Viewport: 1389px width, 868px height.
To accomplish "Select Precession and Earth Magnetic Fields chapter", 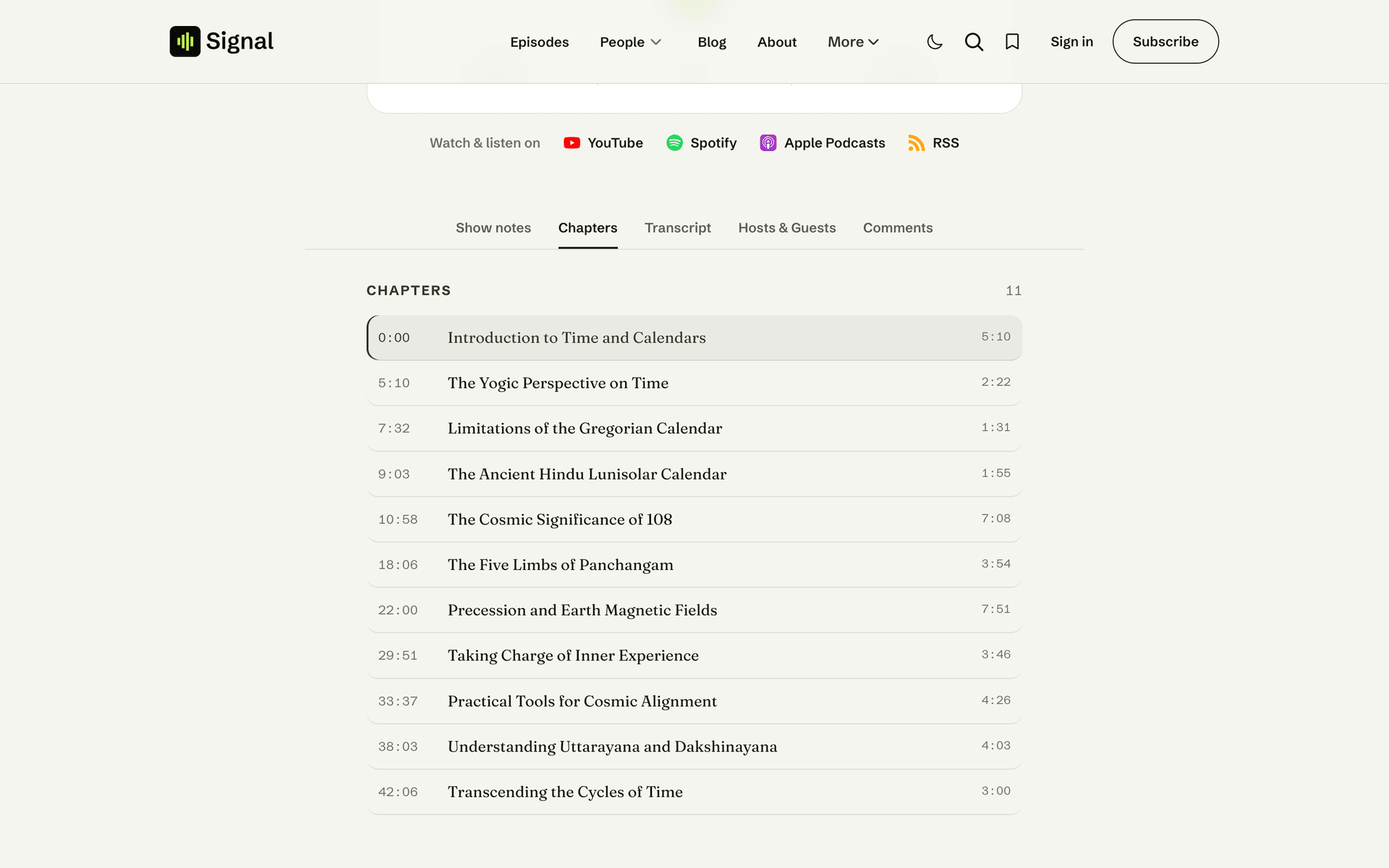I will click(x=694, y=610).
